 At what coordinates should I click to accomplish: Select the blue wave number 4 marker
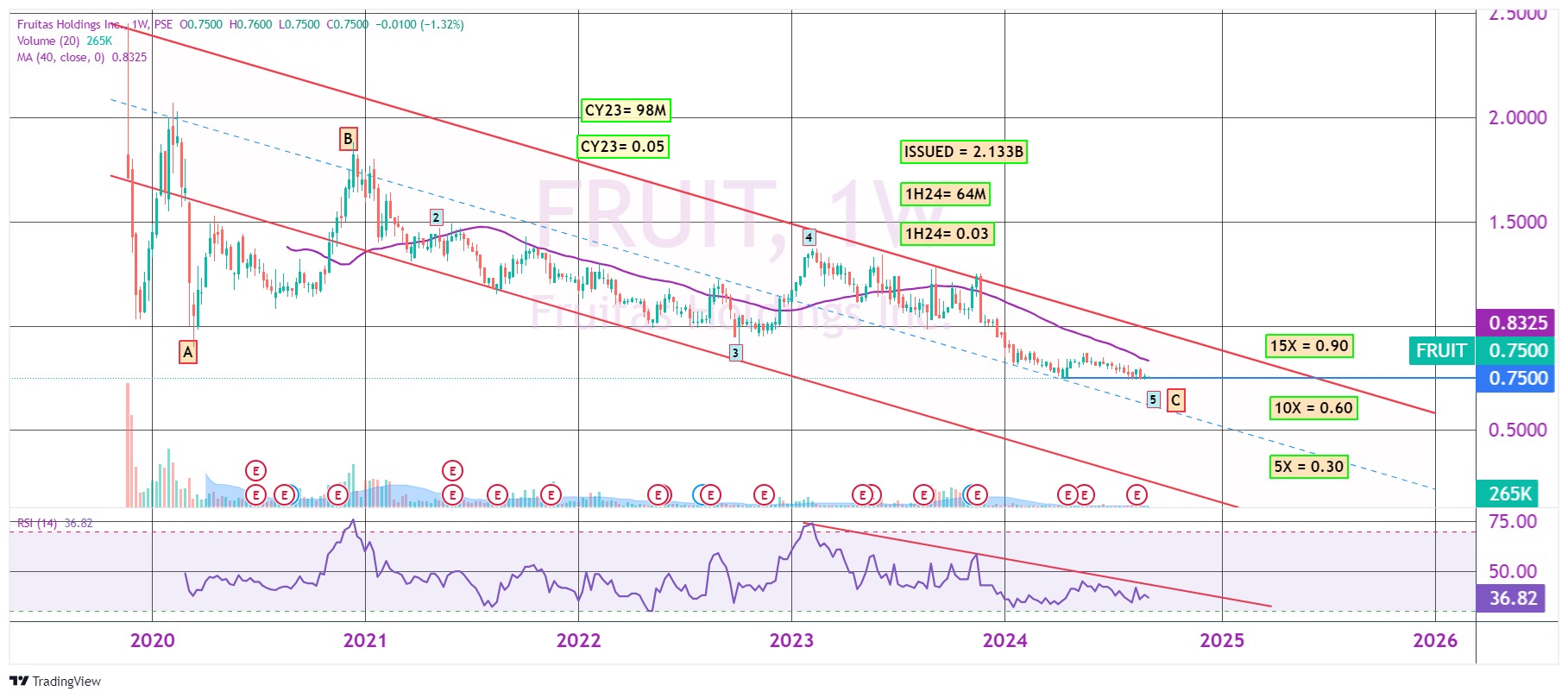[809, 237]
